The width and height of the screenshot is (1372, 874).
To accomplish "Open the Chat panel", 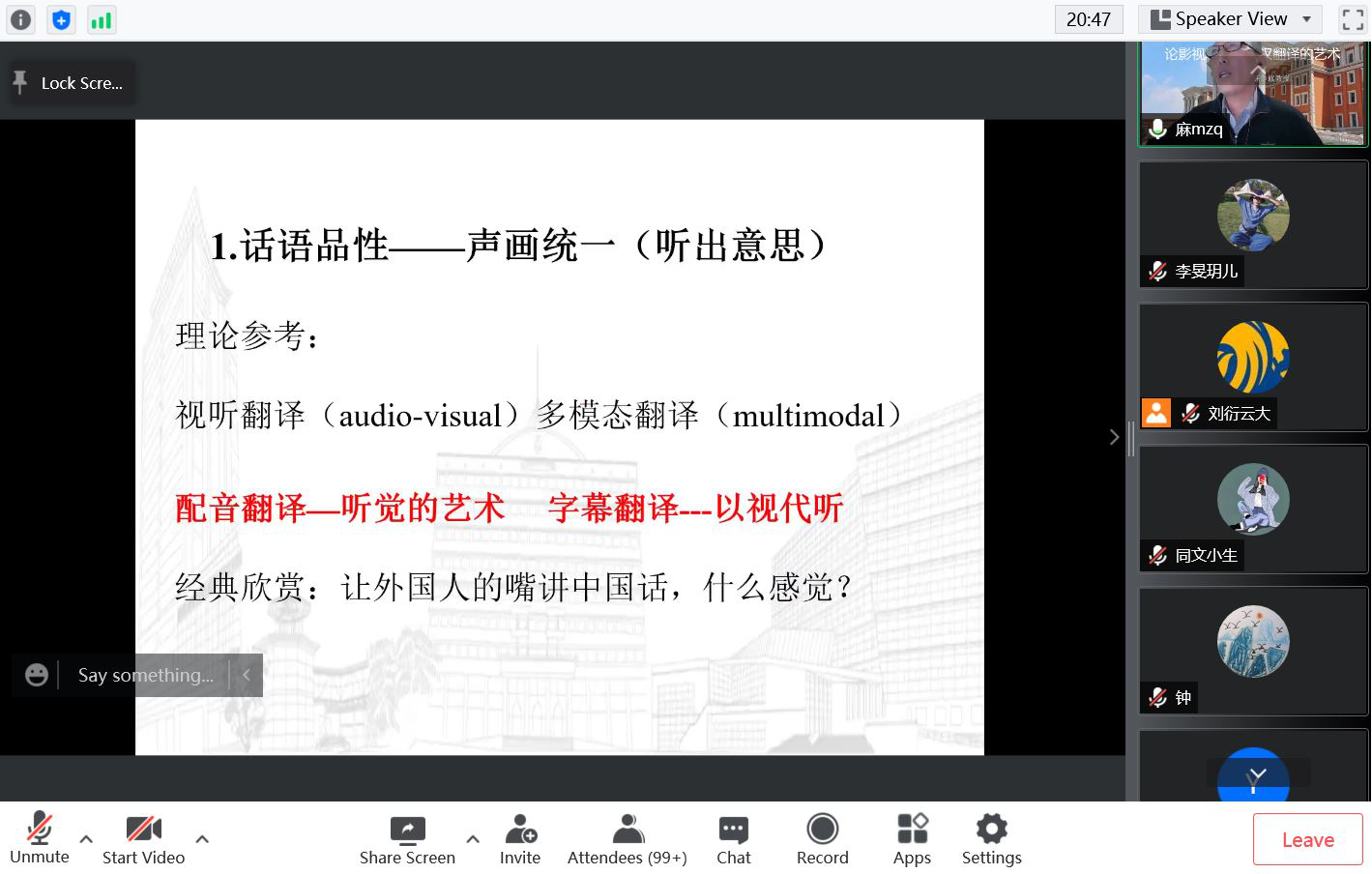I will pyautogui.click(x=733, y=838).
